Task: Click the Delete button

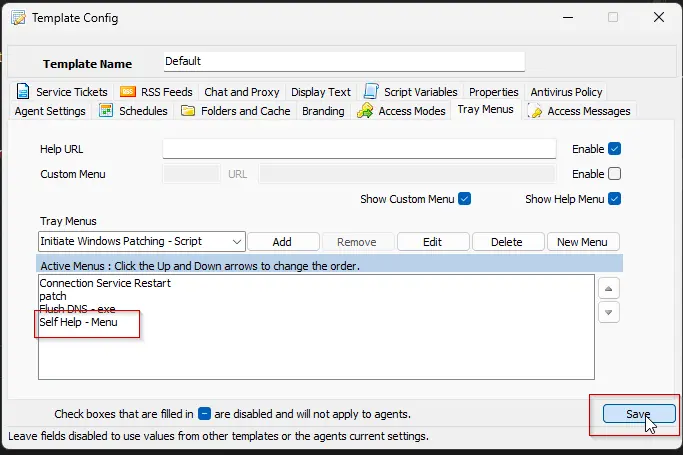Action: [508, 242]
